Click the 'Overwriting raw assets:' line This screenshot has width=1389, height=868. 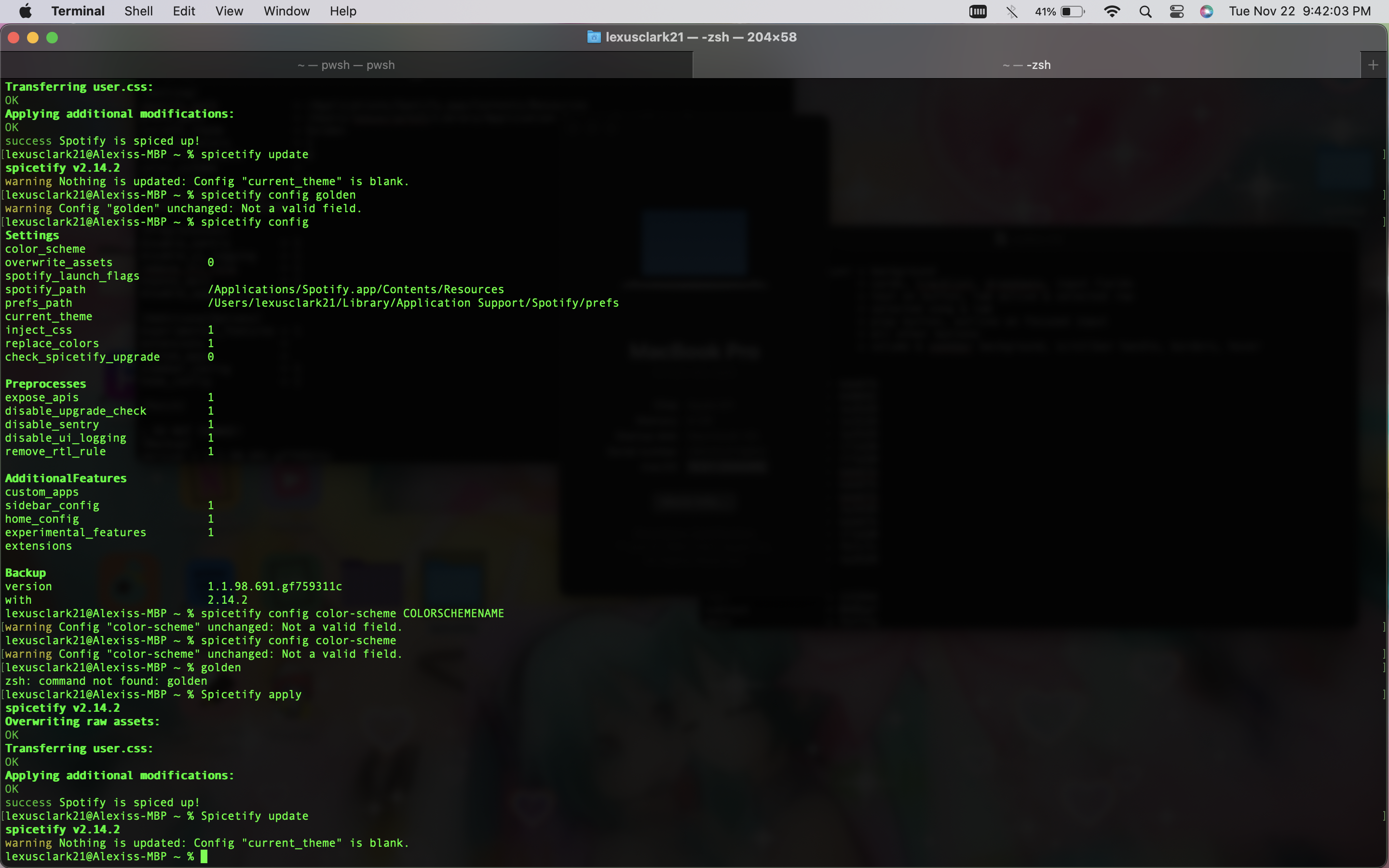(x=82, y=721)
